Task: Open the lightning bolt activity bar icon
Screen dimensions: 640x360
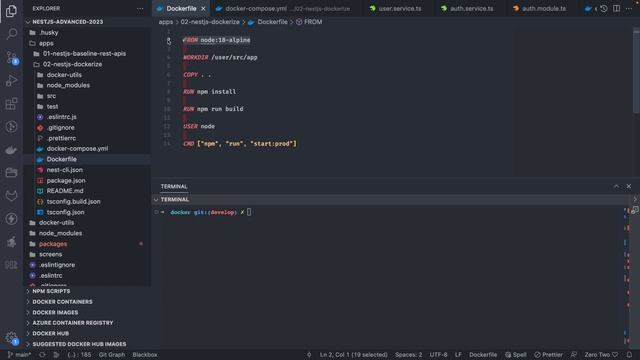Action: 11,219
